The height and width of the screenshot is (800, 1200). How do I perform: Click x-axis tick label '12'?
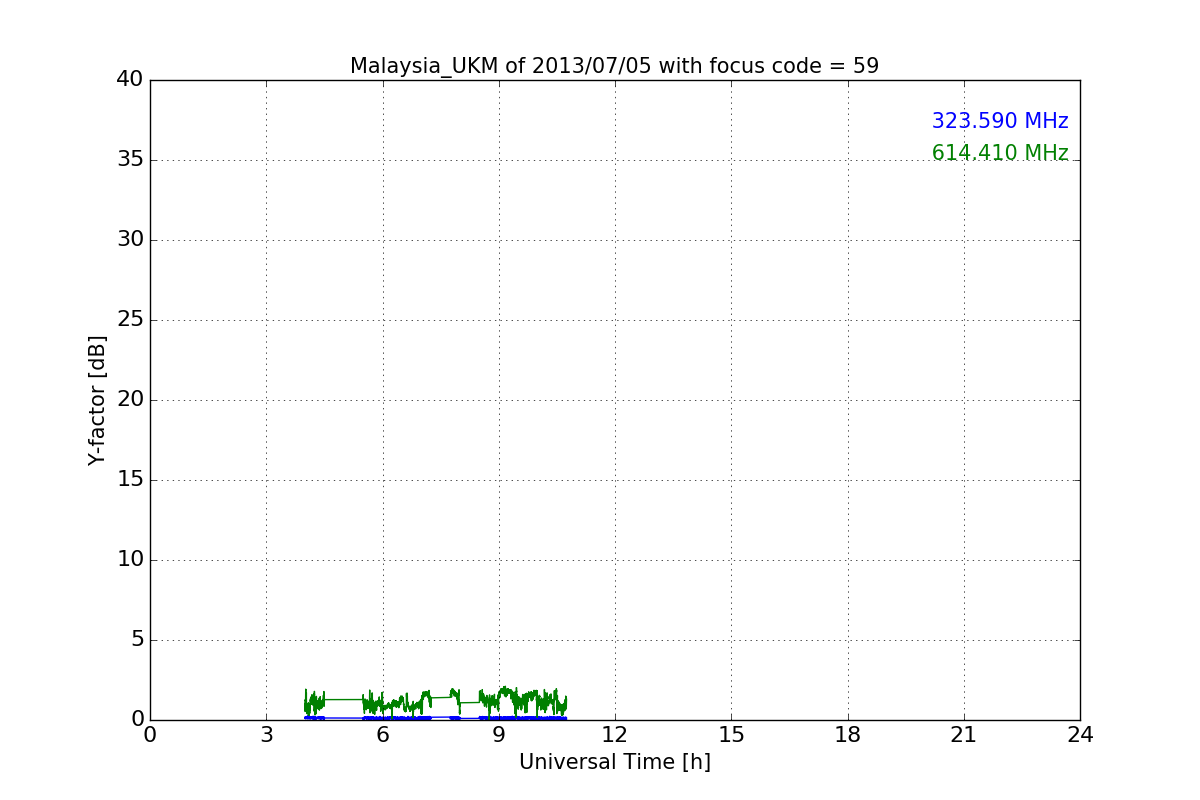(x=615, y=735)
